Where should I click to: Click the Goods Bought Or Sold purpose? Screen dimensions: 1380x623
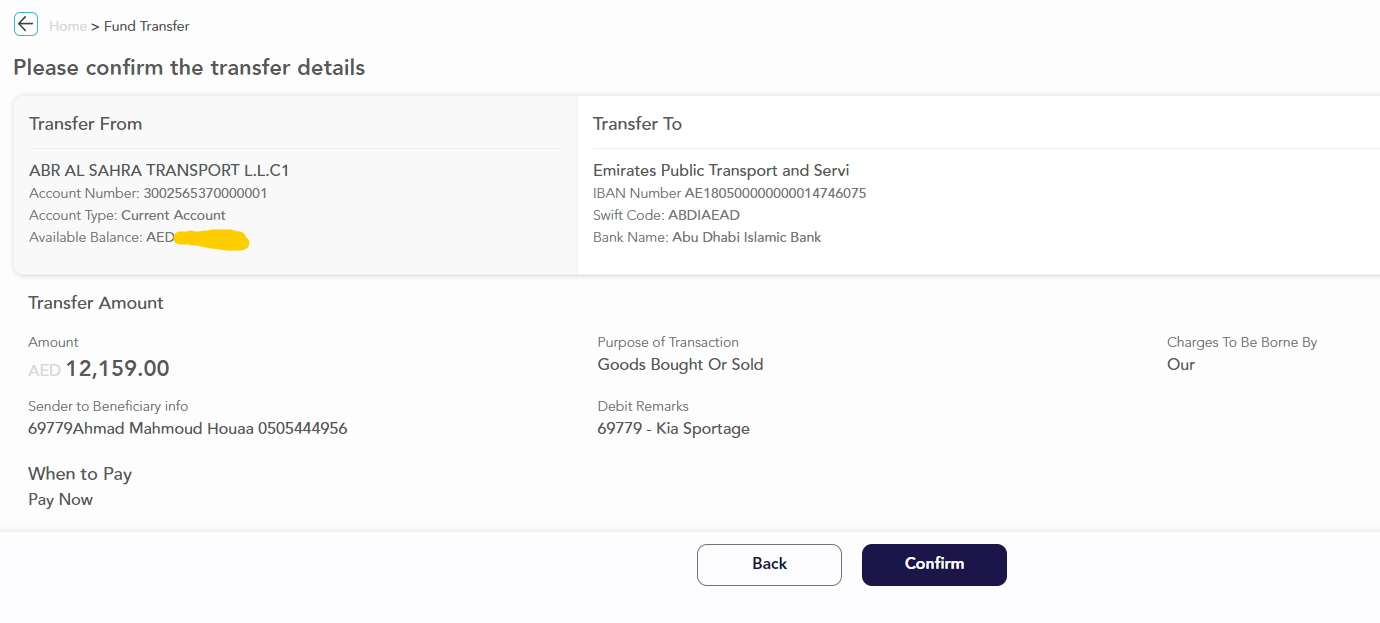(x=680, y=365)
